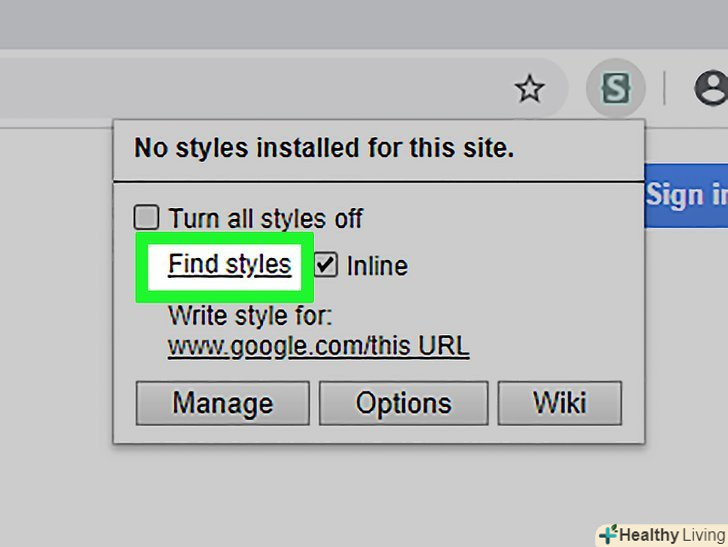
Task: Click the Inline label text
Action: 377,266
